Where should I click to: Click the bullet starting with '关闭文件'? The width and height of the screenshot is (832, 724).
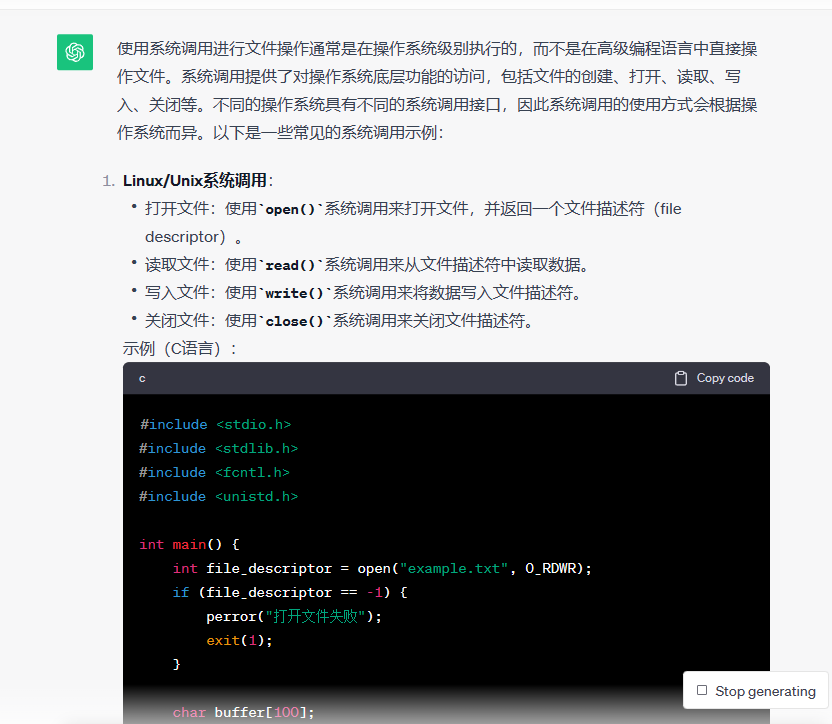point(339,321)
